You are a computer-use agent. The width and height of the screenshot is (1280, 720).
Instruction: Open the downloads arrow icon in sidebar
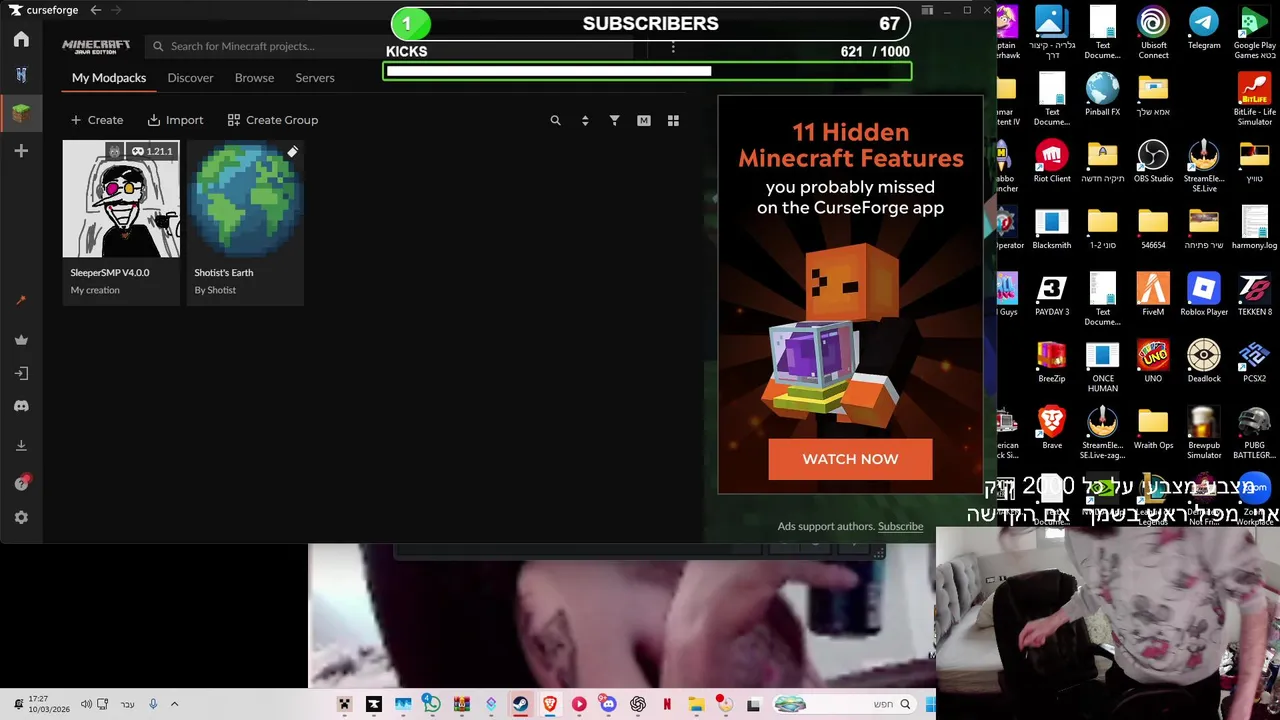pyautogui.click(x=21, y=445)
